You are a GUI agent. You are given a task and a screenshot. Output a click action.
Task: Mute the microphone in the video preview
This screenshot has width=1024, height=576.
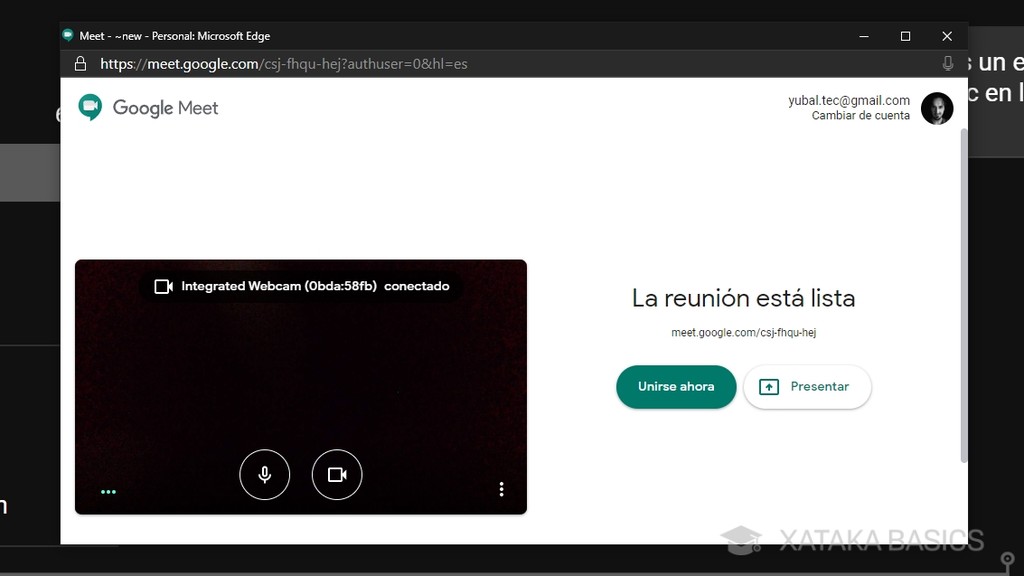coord(264,474)
